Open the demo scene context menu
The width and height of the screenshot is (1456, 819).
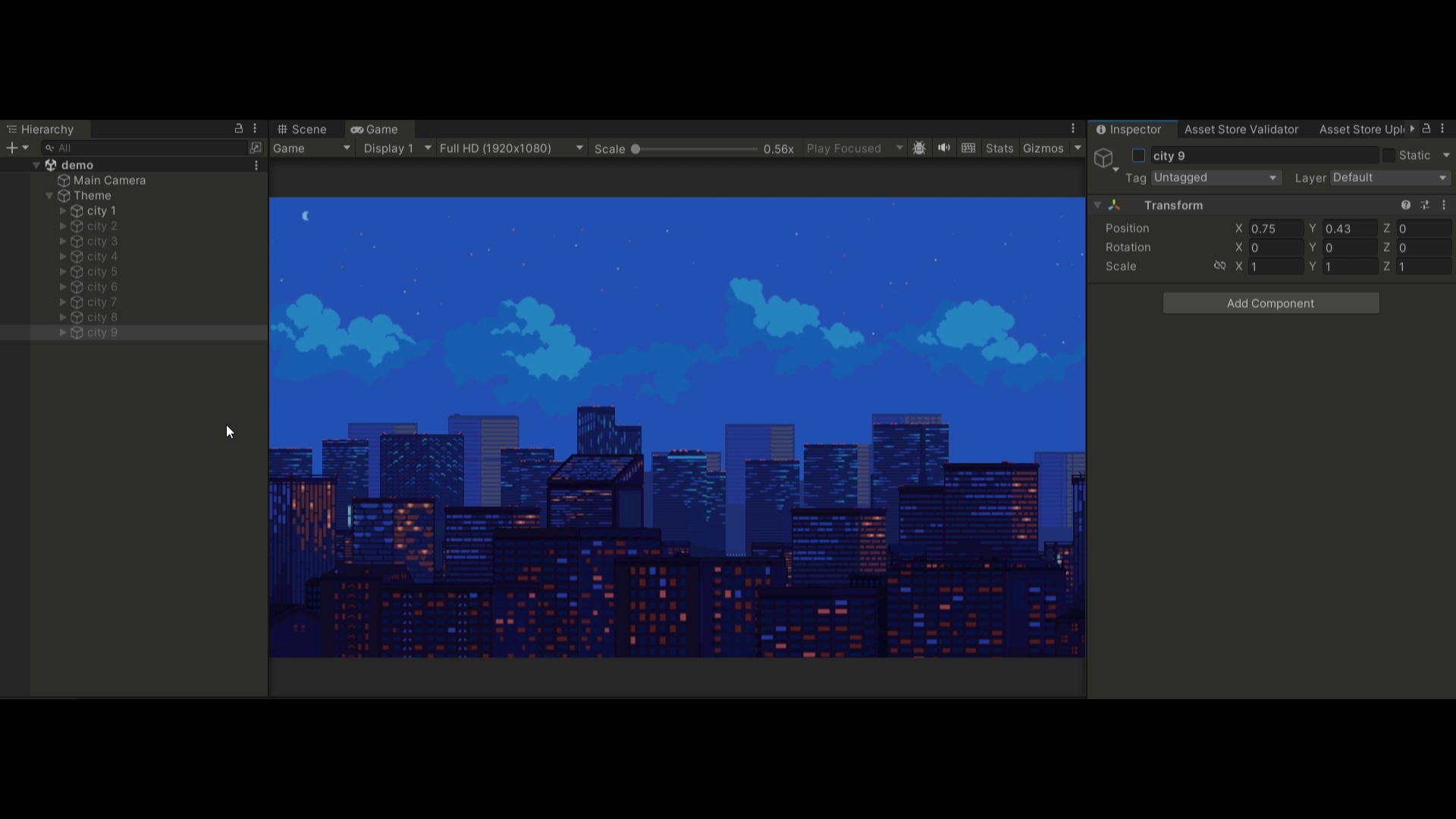[256, 165]
